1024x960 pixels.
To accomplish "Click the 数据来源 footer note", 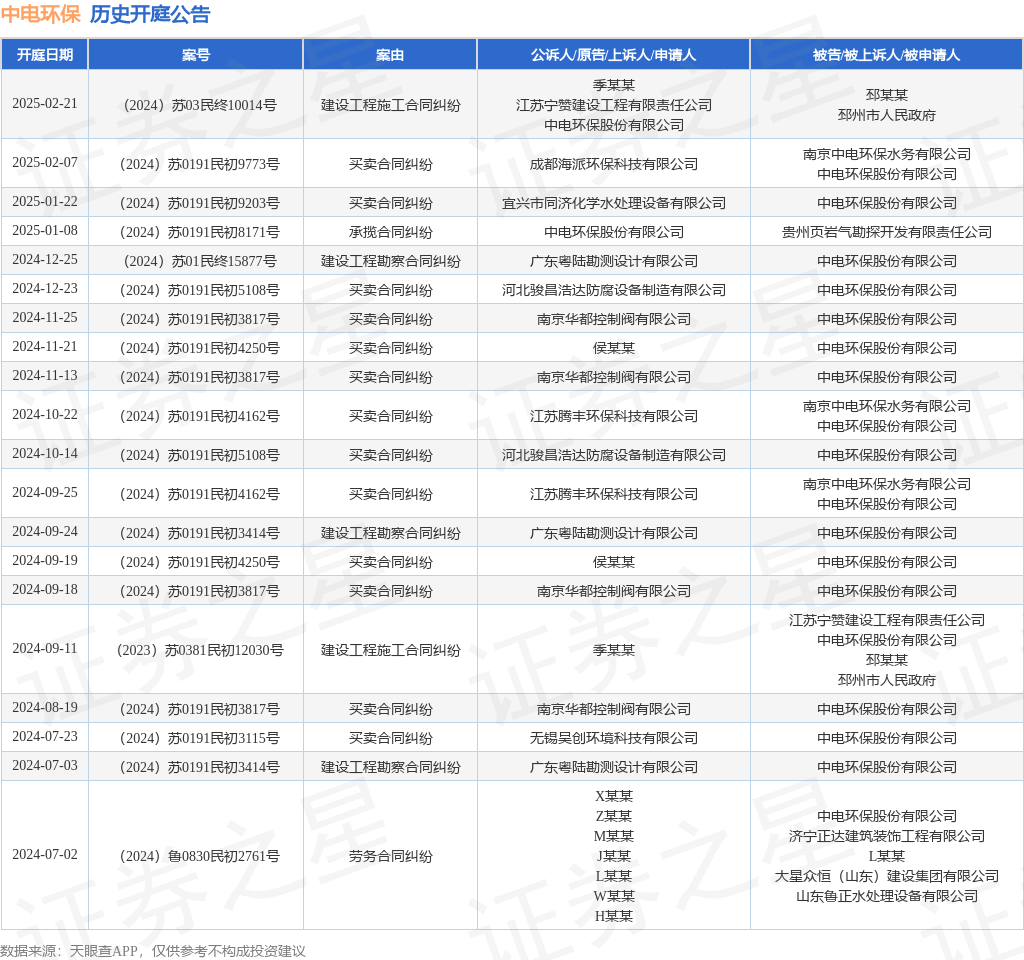I will click(x=153, y=951).
